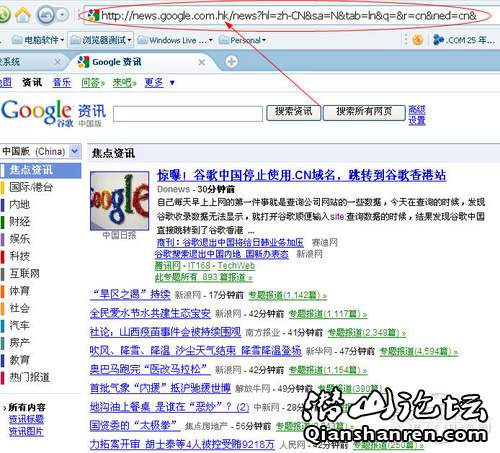
Task: Click the site favicon in the address bar
Action: (x=93, y=15)
